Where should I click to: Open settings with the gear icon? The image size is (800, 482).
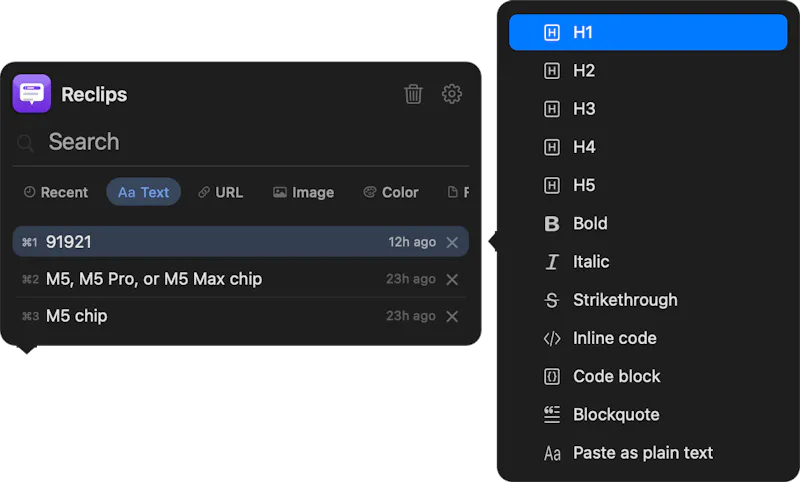(x=452, y=94)
